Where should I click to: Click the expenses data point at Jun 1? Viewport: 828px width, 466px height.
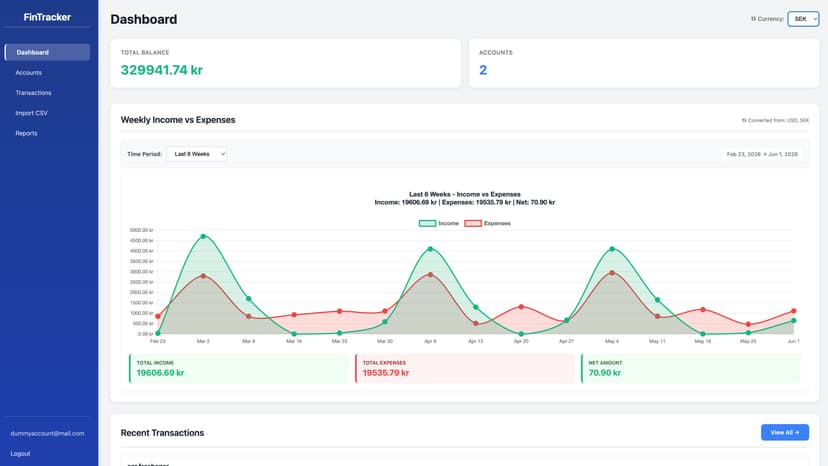click(x=794, y=311)
